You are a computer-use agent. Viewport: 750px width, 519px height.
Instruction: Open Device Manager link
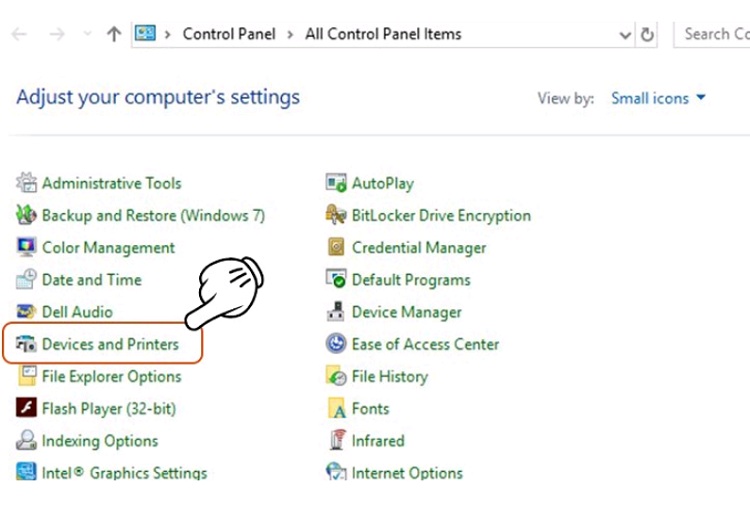[407, 312]
